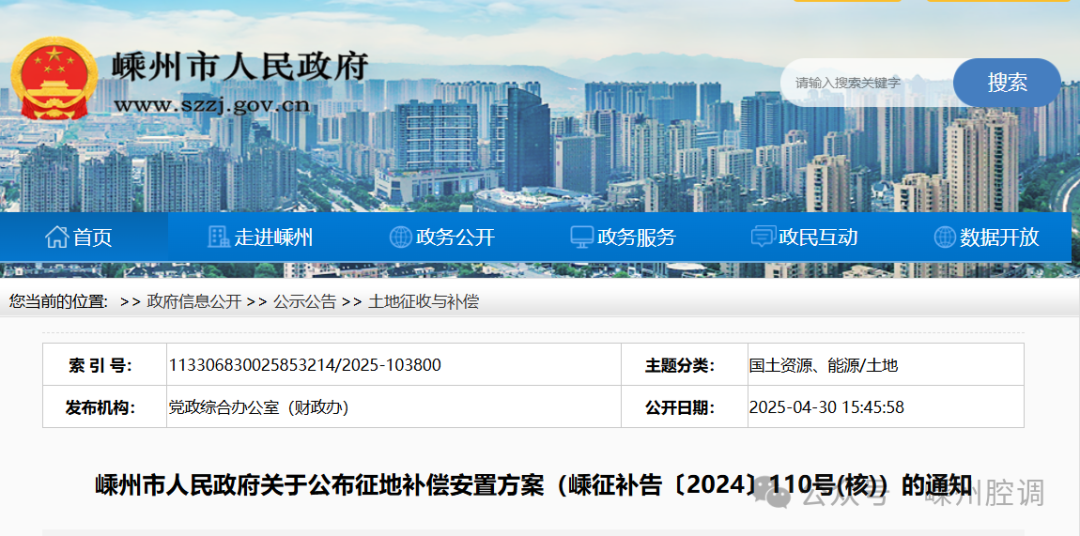1080x536 pixels.
Task: Click the home icon beside 首页
Action: coord(56,237)
